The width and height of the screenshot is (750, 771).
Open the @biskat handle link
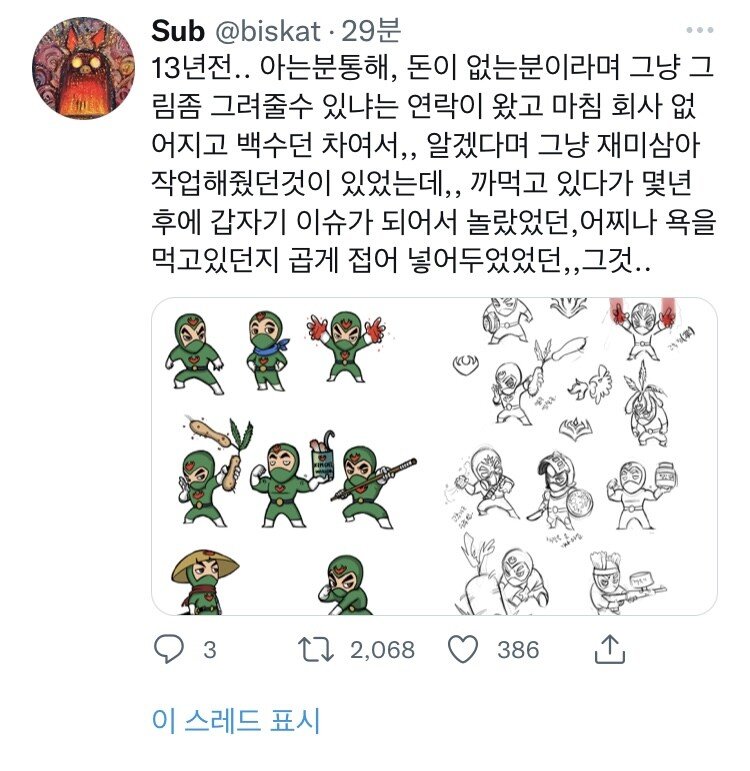[x=268, y=31]
